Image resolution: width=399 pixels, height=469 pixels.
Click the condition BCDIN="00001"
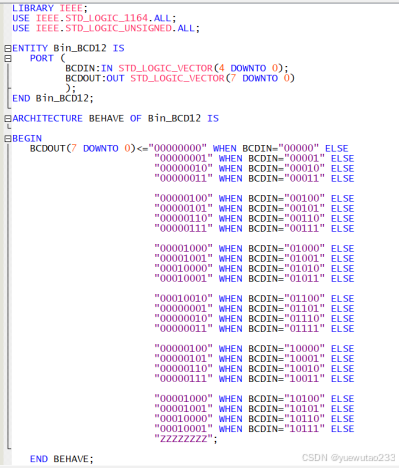tap(287, 158)
